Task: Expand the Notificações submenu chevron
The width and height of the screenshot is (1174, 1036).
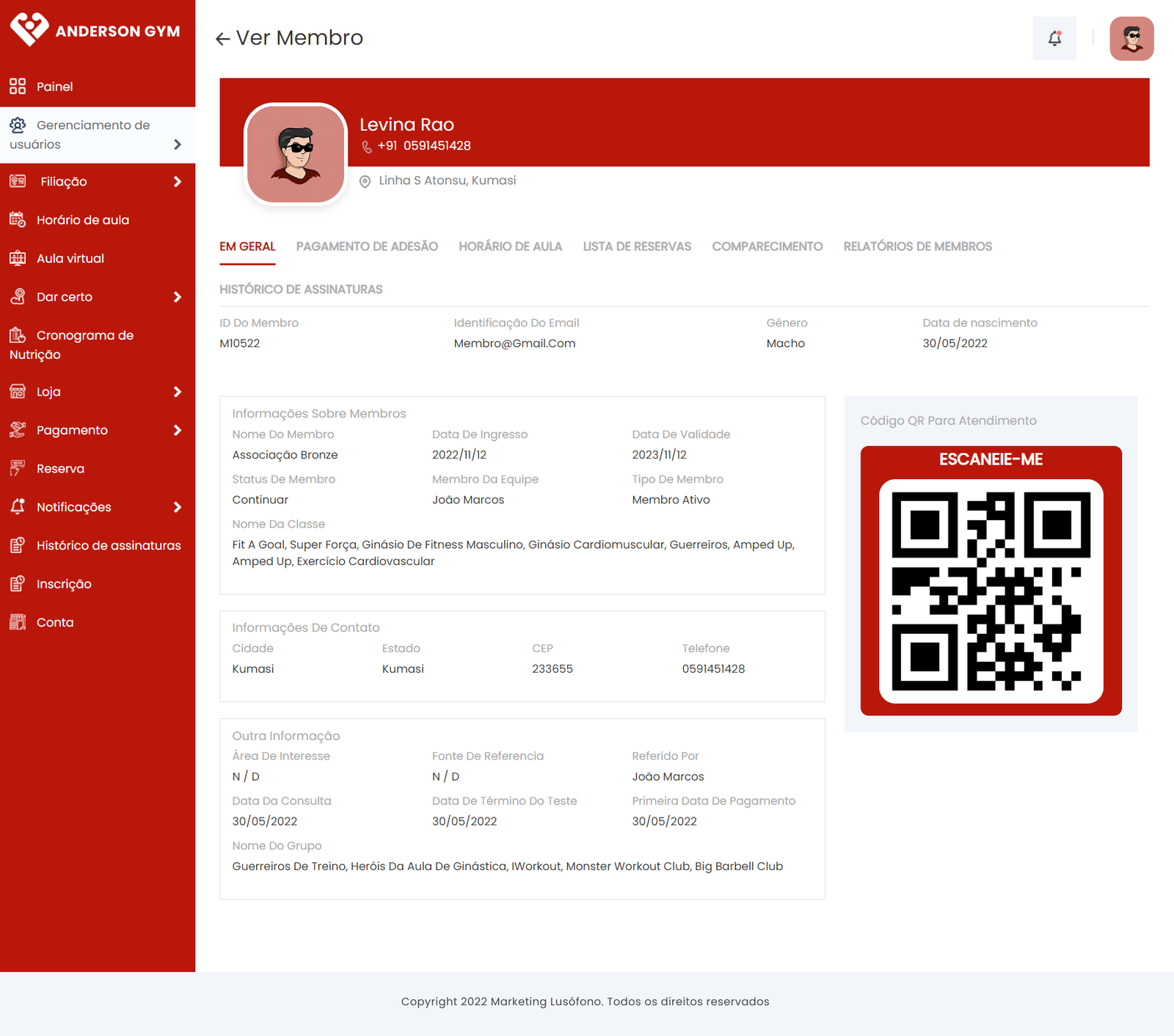Action: point(177,507)
